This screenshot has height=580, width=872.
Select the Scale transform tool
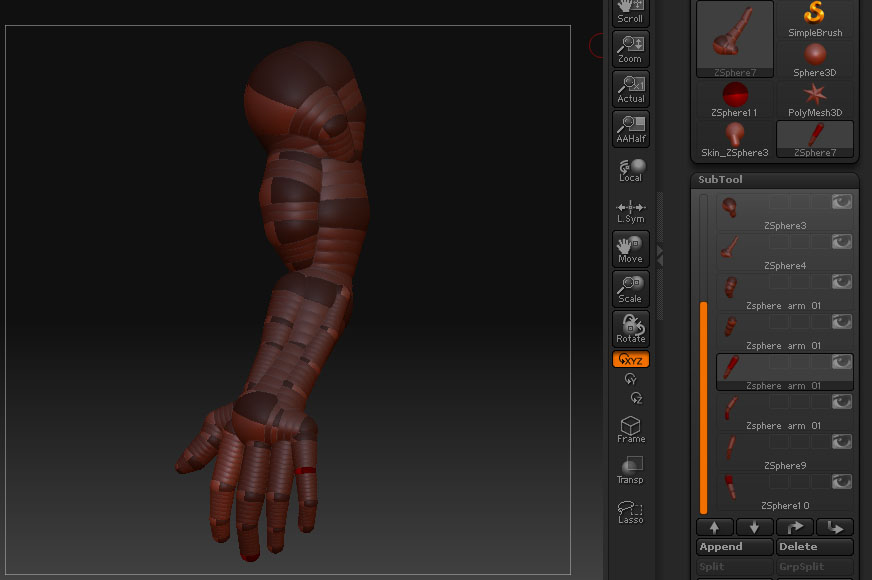point(630,289)
